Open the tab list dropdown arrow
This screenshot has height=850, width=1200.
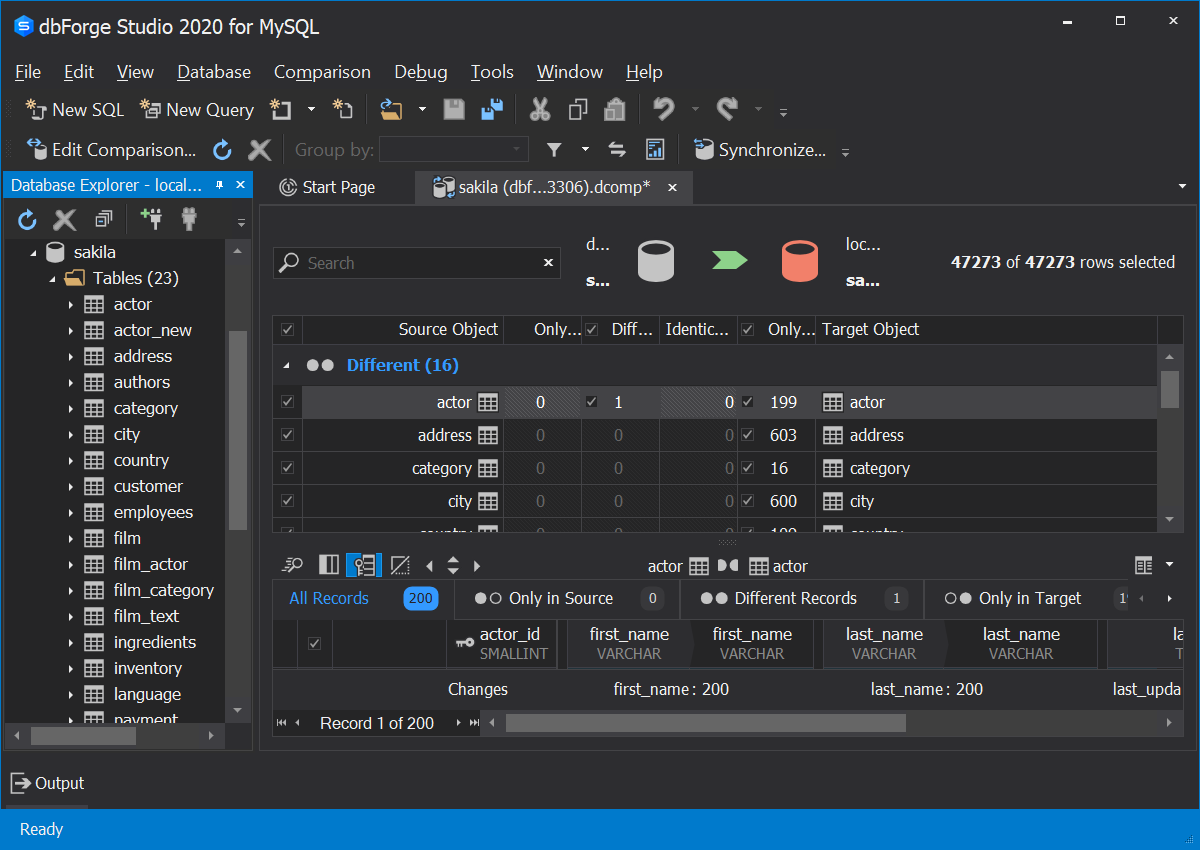[x=1182, y=186]
